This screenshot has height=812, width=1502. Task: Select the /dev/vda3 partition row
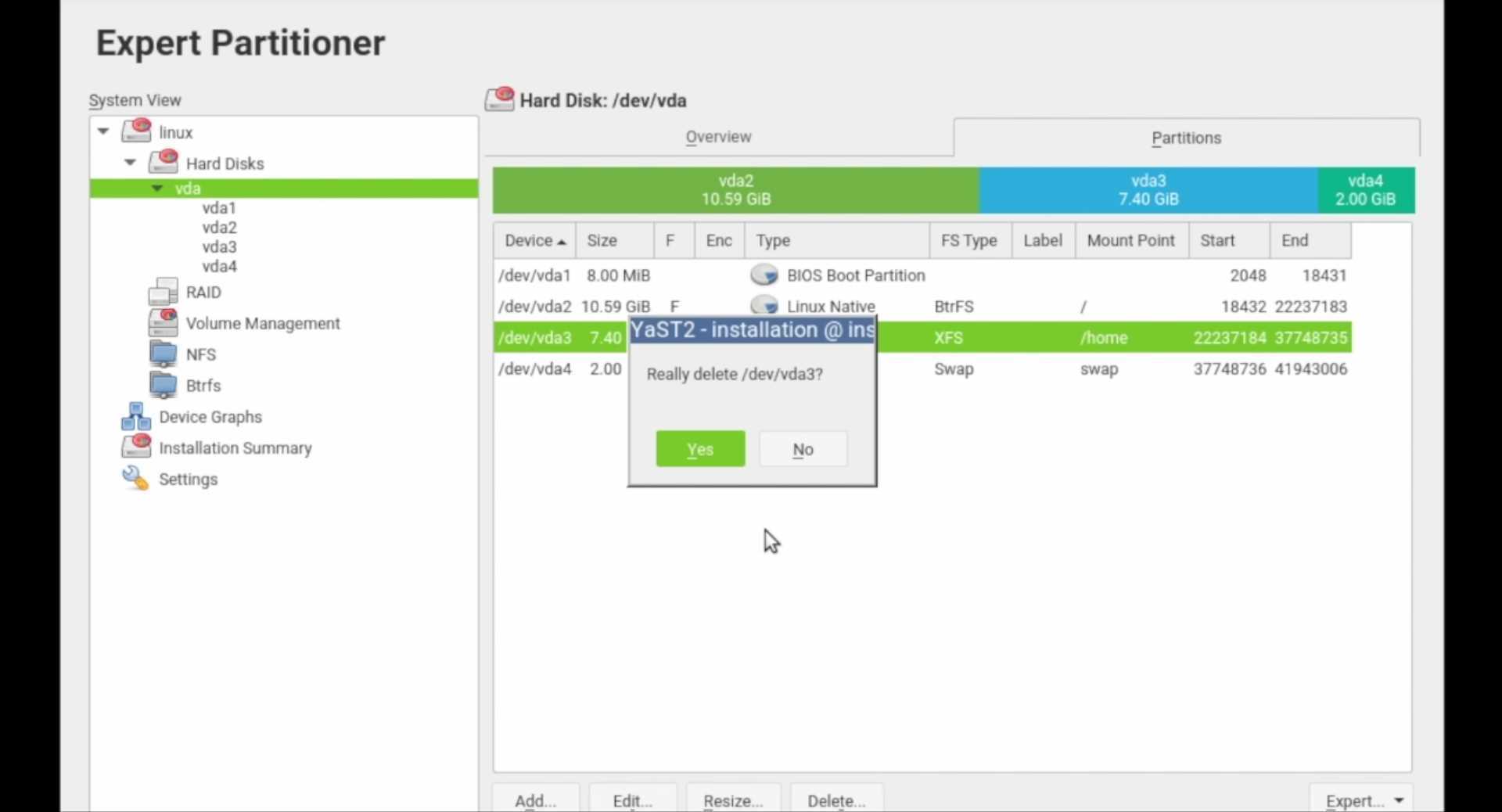click(x=922, y=338)
